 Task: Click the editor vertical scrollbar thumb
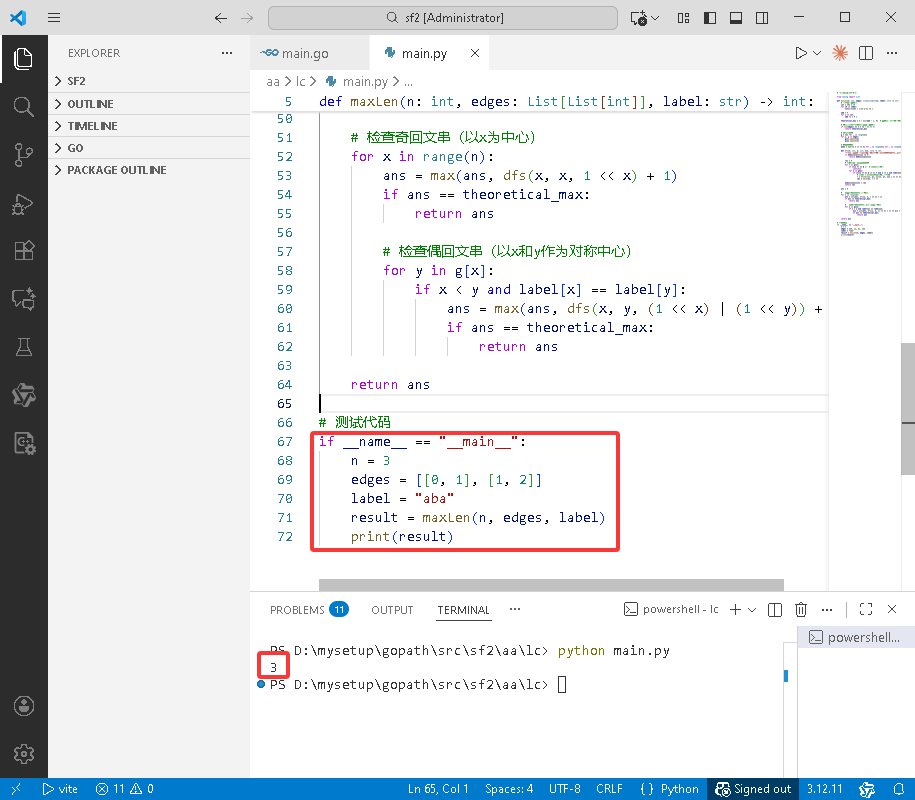coord(908,409)
